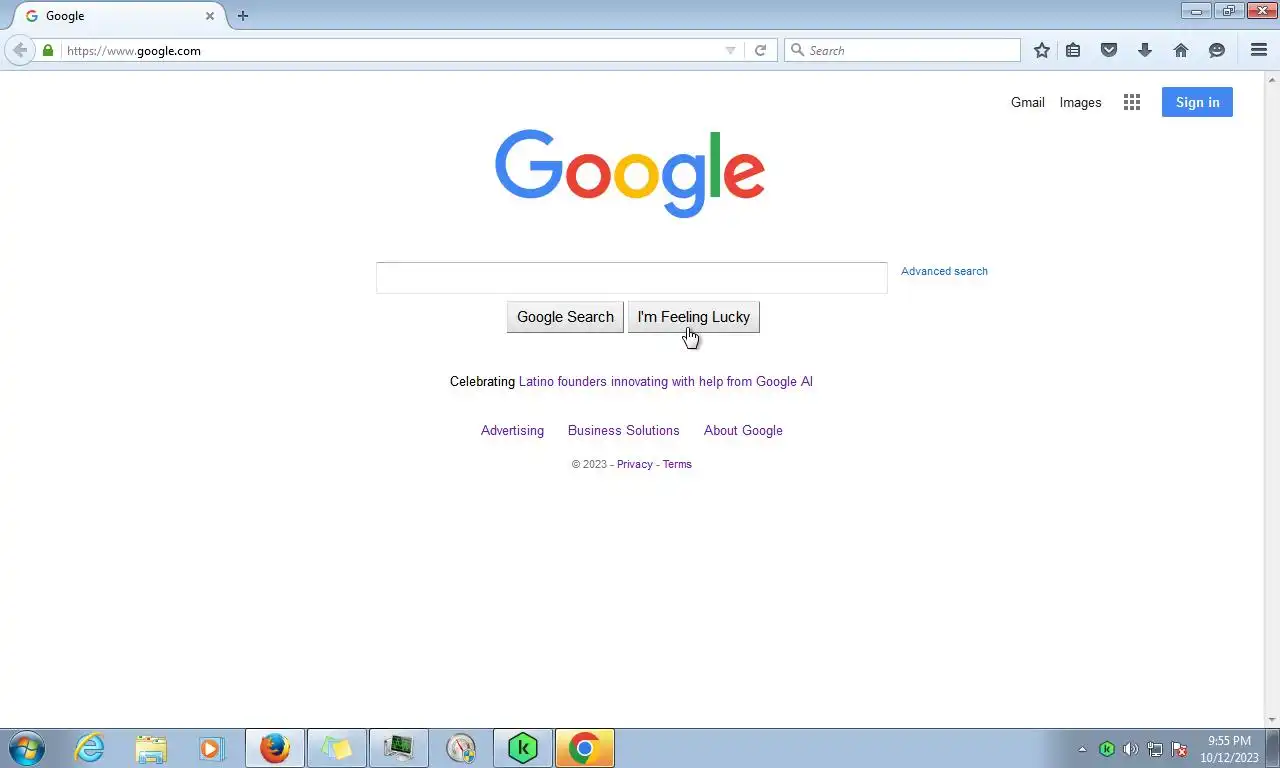Image resolution: width=1280 pixels, height=768 pixels.
Task: Show hidden system tray icons
Action: (x=1082, y=749)
